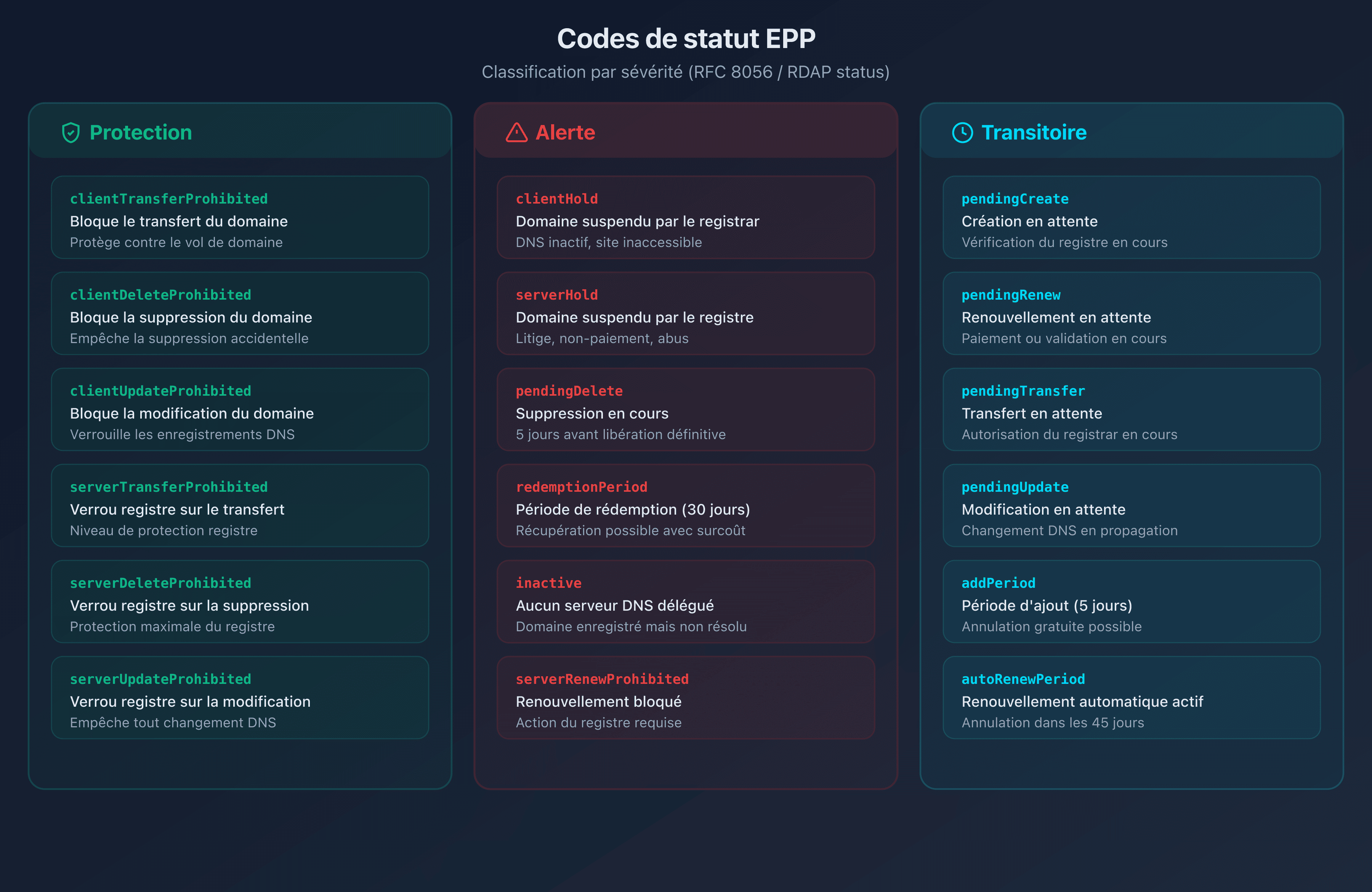Viewport: 1372px width, 892px height.
Task: Click the pendingCreate status code
Action: pyautogui.click(x=1015, y=199)
